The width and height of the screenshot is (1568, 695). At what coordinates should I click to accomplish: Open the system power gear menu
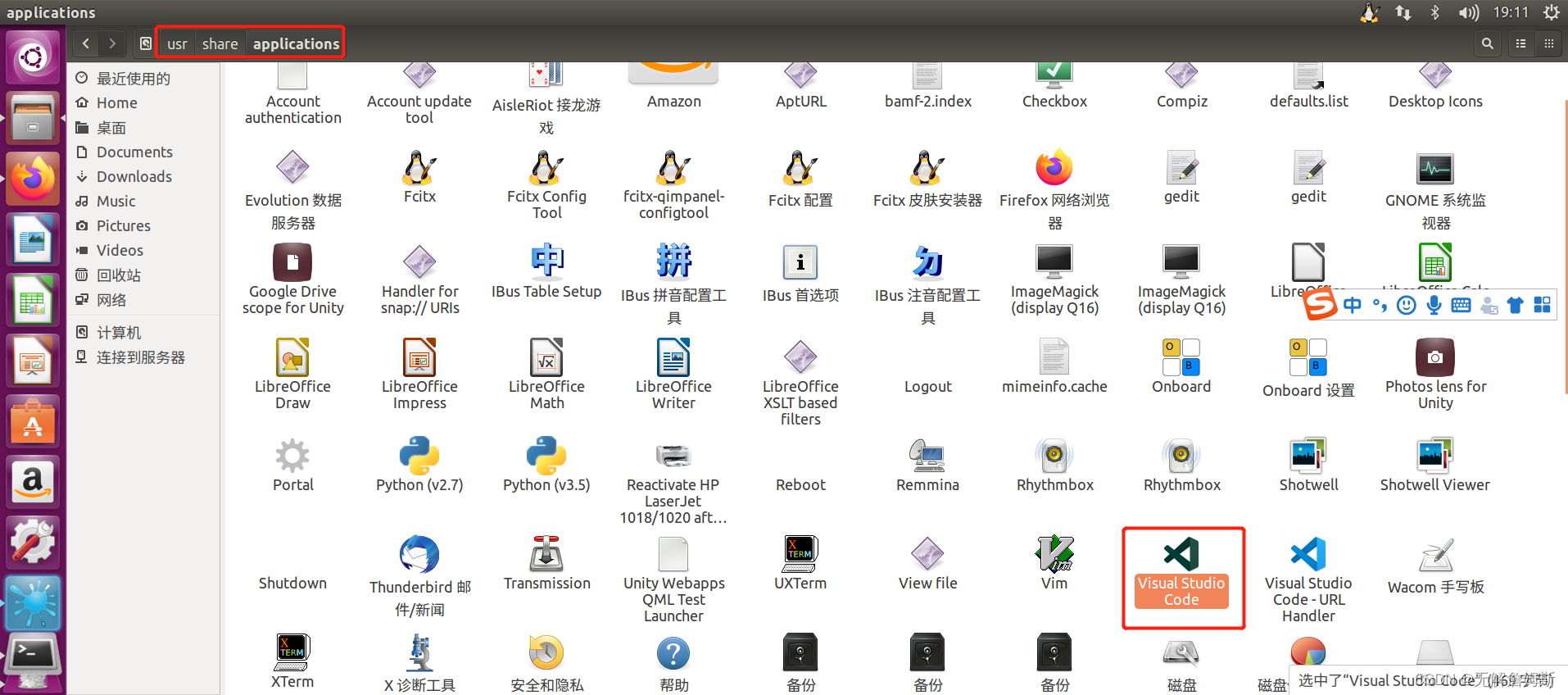point(1551,12)
